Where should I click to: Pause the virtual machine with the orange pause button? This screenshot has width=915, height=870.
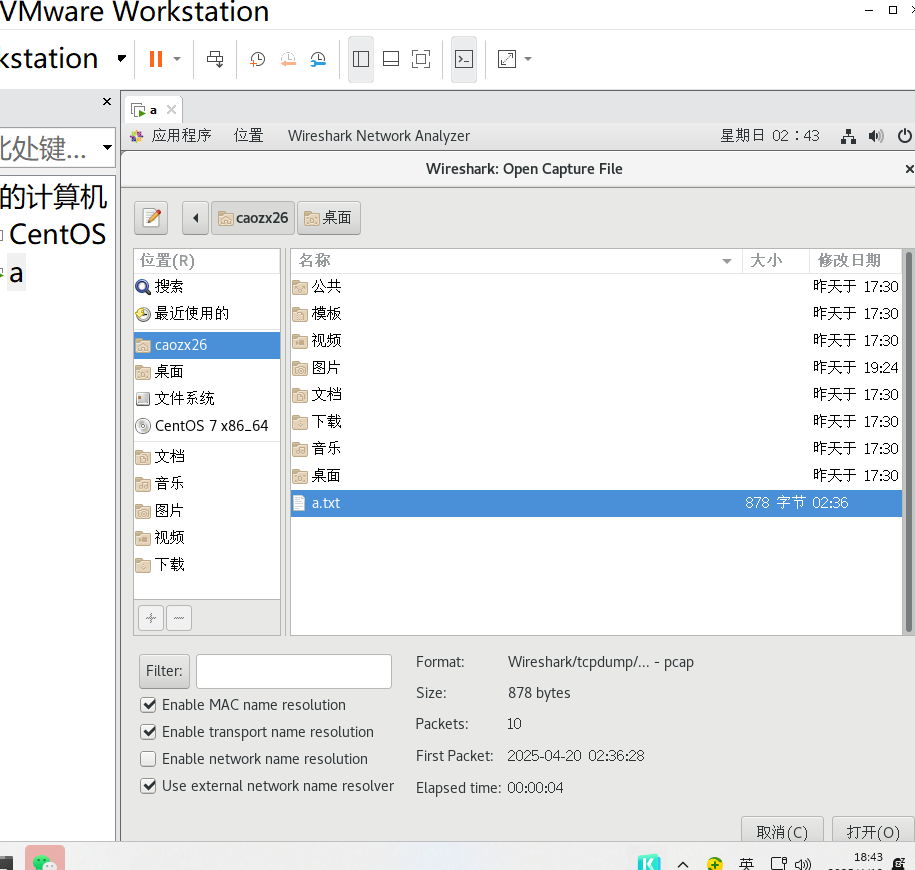tap(156, 59)
